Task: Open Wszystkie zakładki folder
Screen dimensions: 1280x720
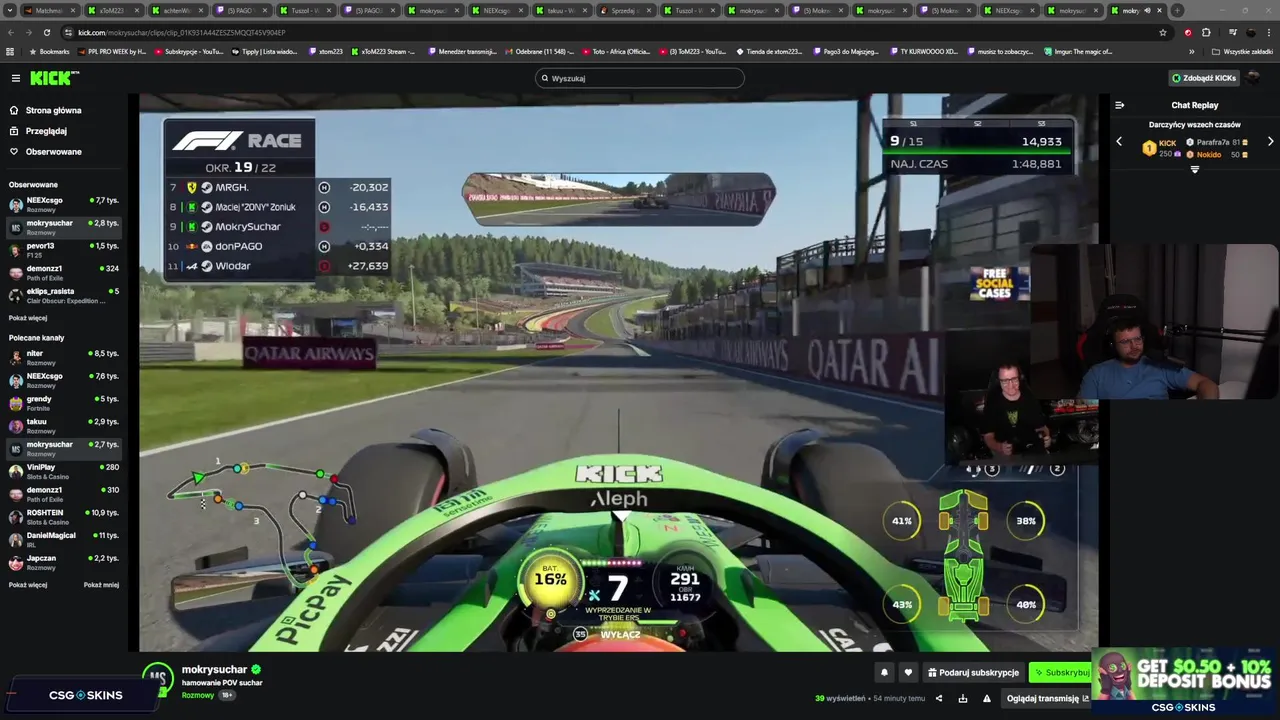Action: (x=1242, y=51)
